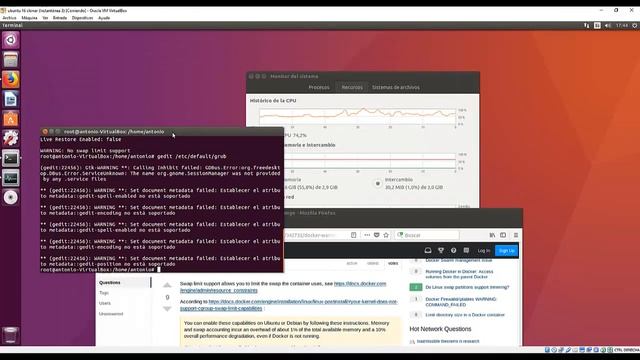Click the terminal window title bar
640x360 pixels.
coord(162,131)
